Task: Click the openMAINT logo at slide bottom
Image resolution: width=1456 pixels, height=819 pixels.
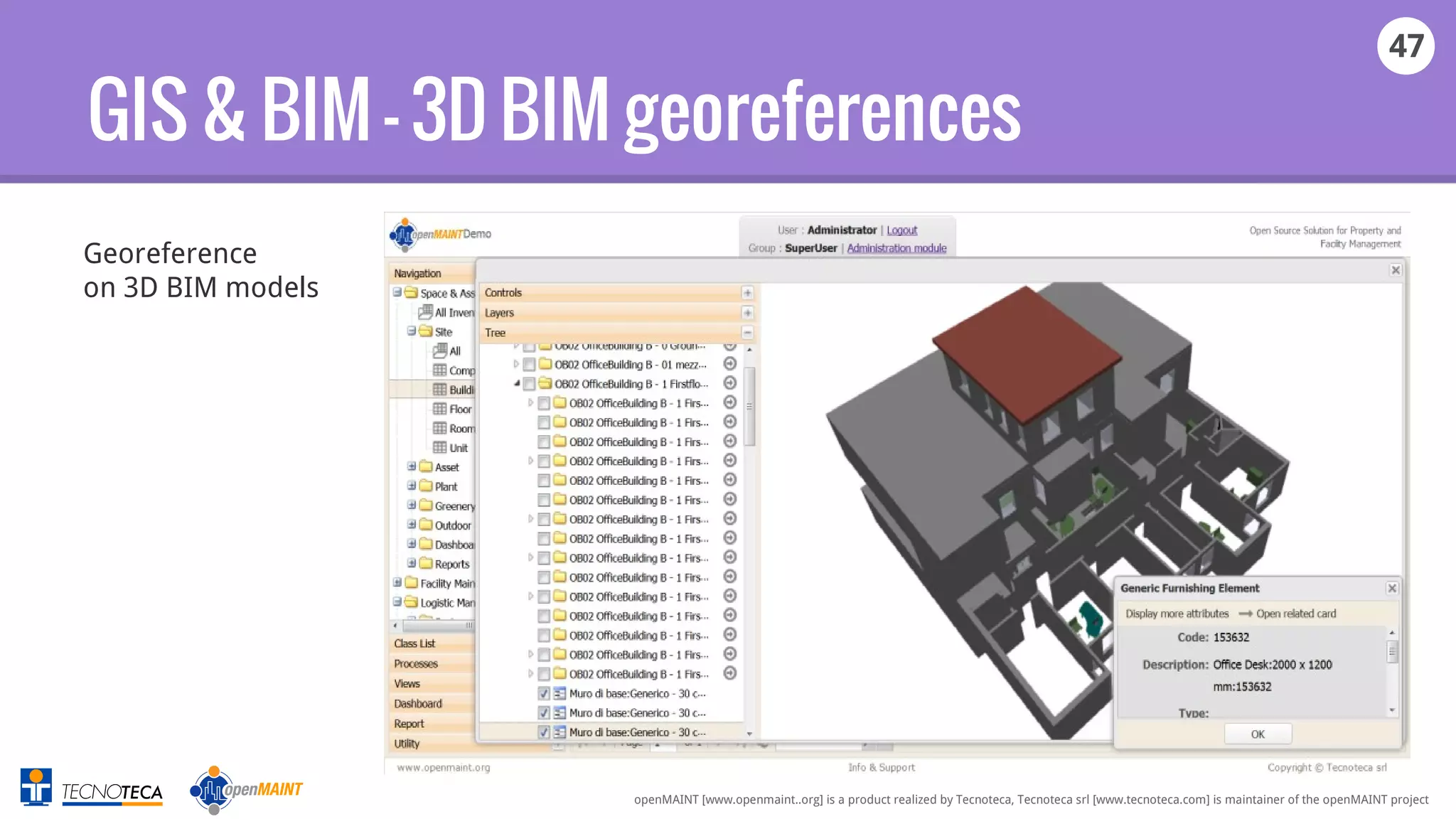Action: click(246, 789)
